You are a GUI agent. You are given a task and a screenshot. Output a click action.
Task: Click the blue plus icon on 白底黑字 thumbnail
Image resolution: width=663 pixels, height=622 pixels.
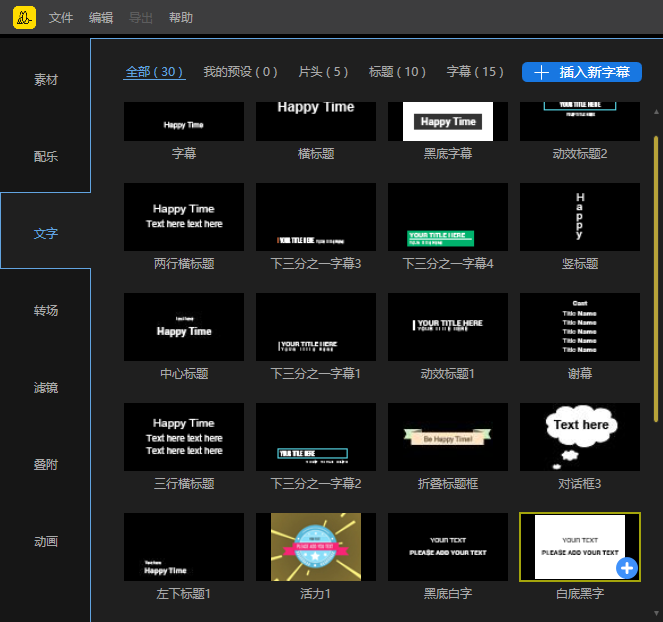(x=627, y=568)
